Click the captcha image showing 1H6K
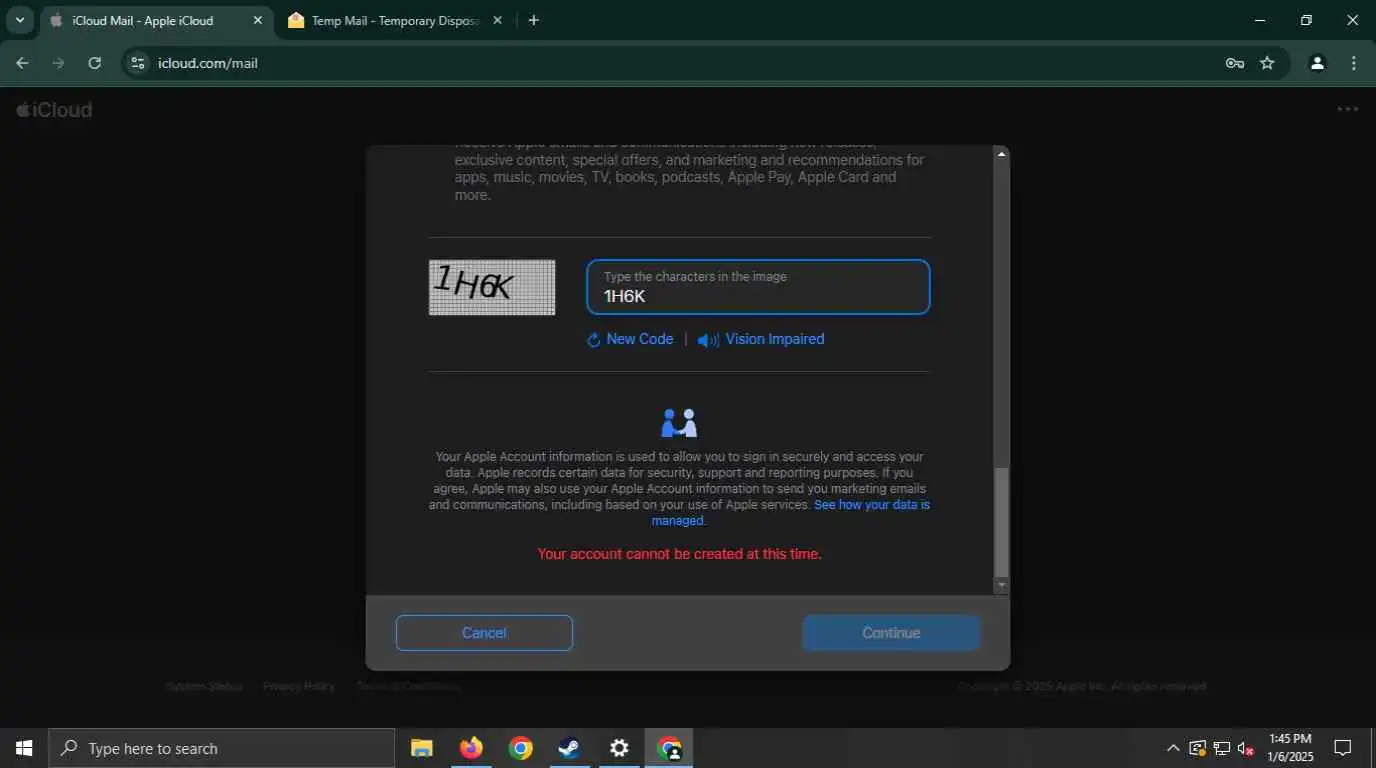The height and width of the screenshot is (768, 1376). 492,288
